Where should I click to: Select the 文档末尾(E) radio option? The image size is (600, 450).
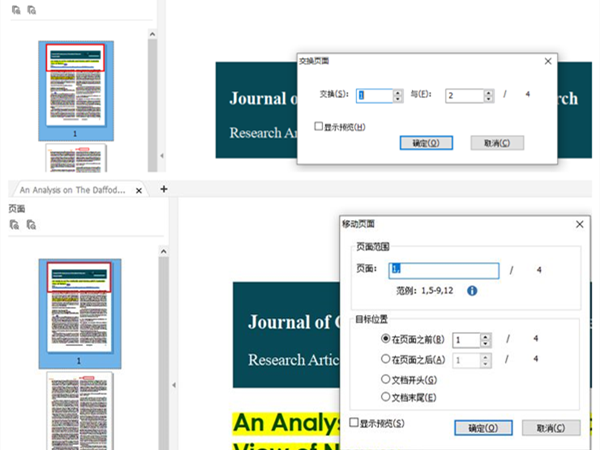coord(386,398)
